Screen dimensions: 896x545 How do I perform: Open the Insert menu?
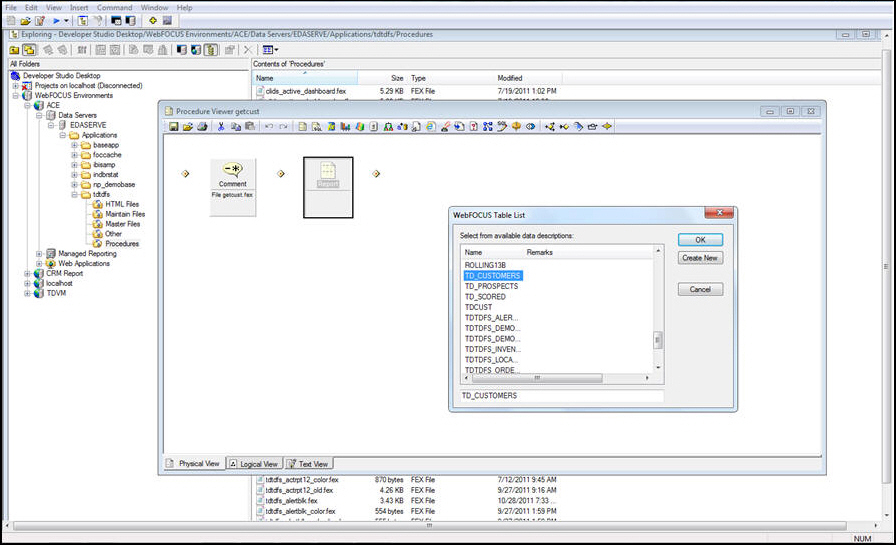coord(79,7)
